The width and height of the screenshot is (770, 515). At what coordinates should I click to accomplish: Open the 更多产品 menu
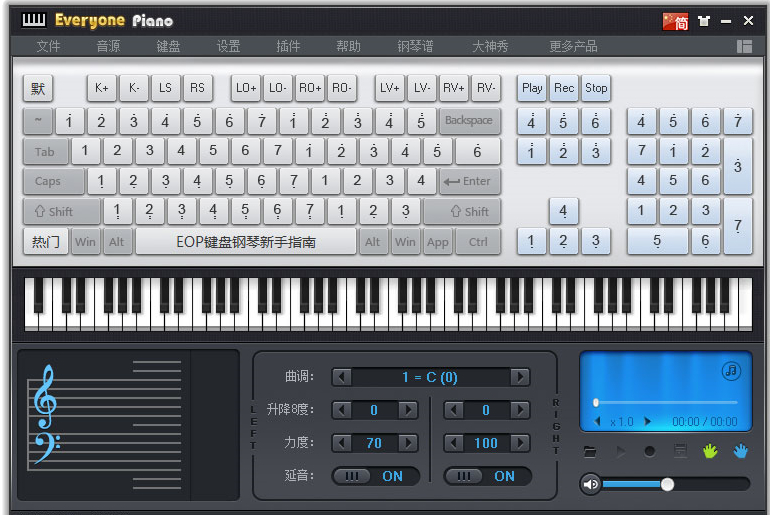click(573, 46)
